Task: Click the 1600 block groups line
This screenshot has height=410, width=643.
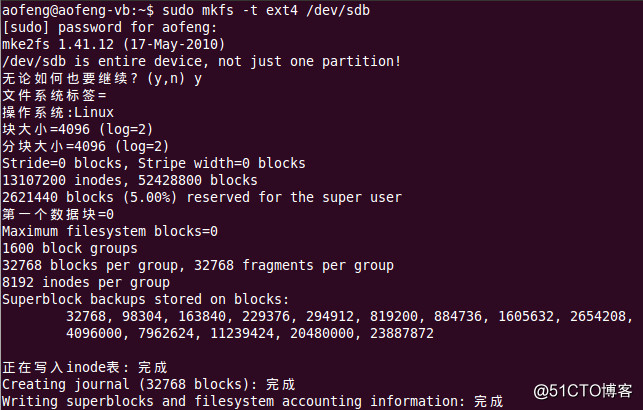Action: coord(69,249)
